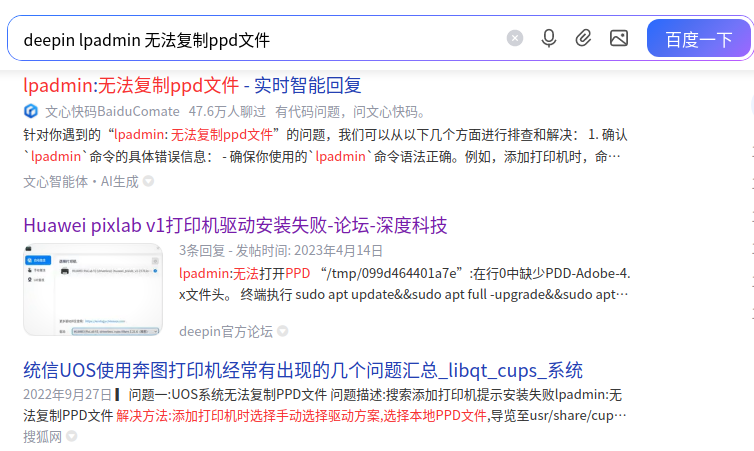The height and width of the screenshot is (451, 754).
Task: Click the snippet 3条回复 - 发帖时间: 2023年4月14日
Action: tap(281, 251)
